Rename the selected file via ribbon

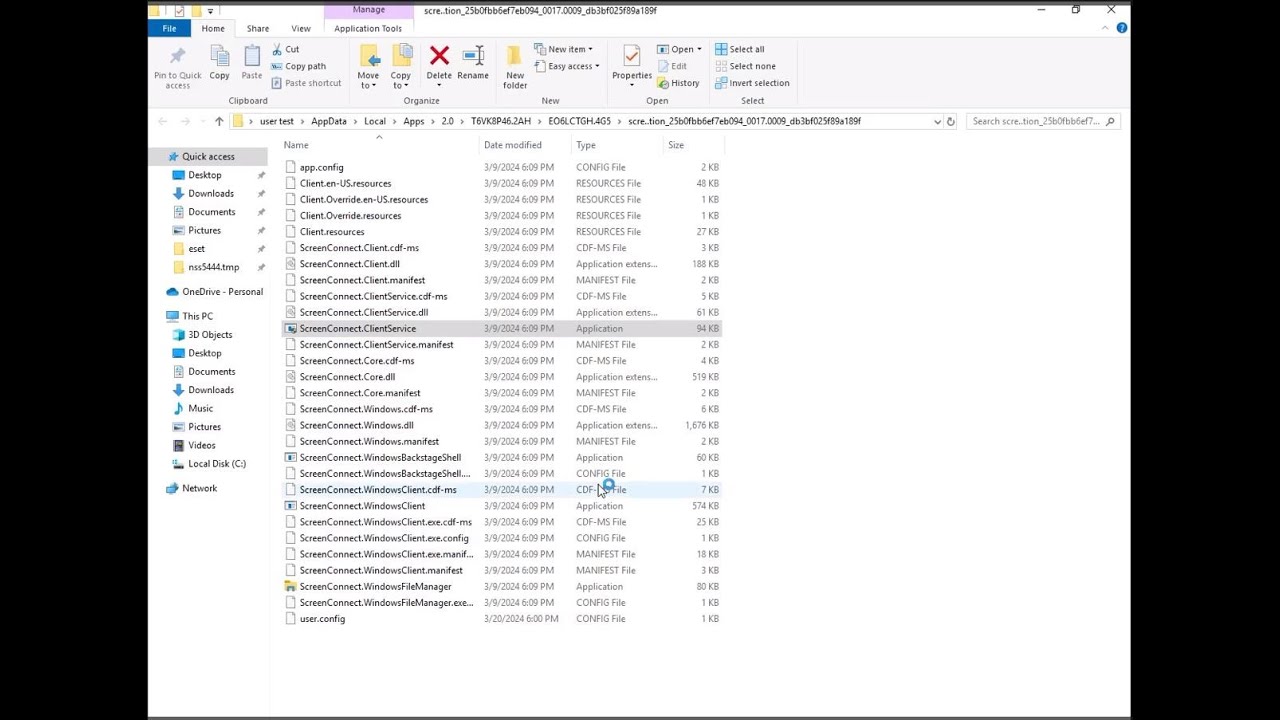(473, 63)
